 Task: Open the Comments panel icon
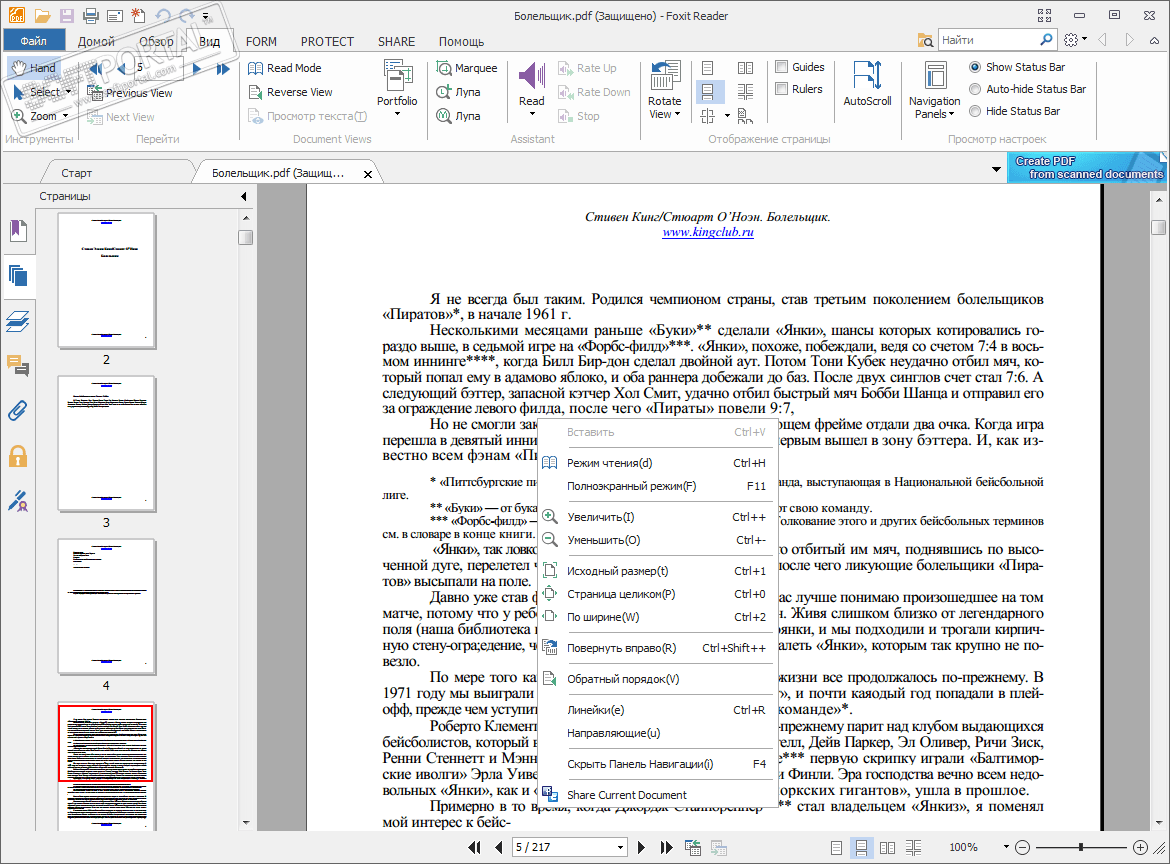click(18, 366)
